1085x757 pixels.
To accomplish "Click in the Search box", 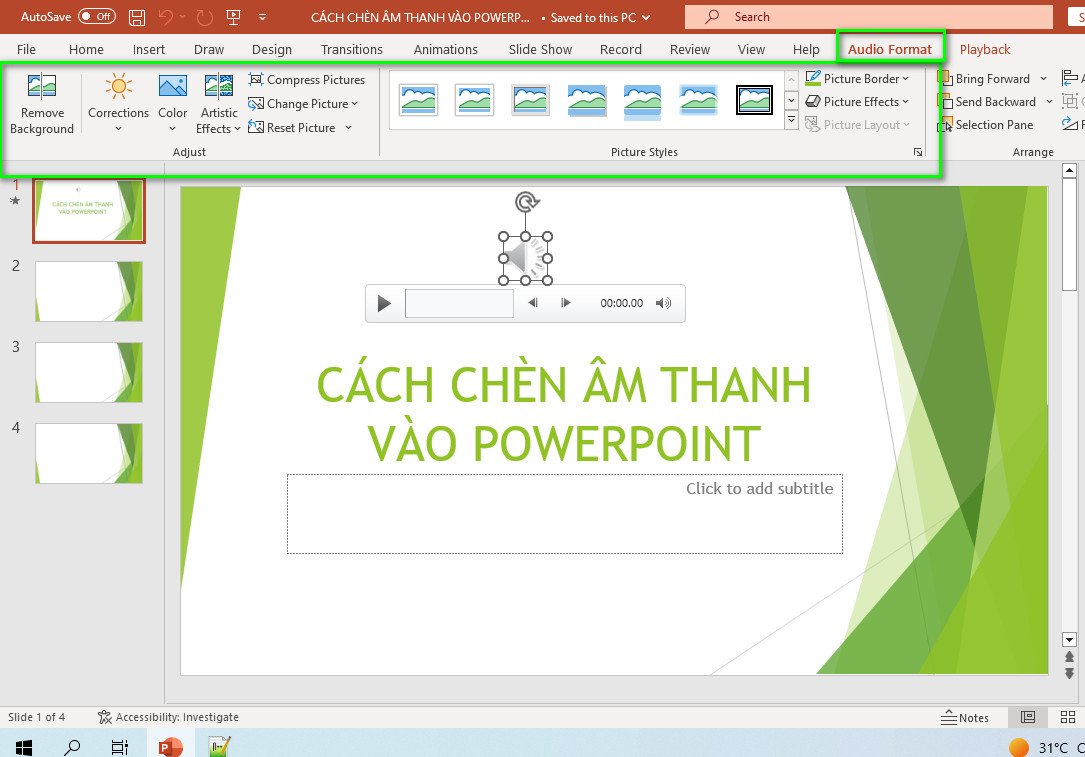I will [868, 17].
